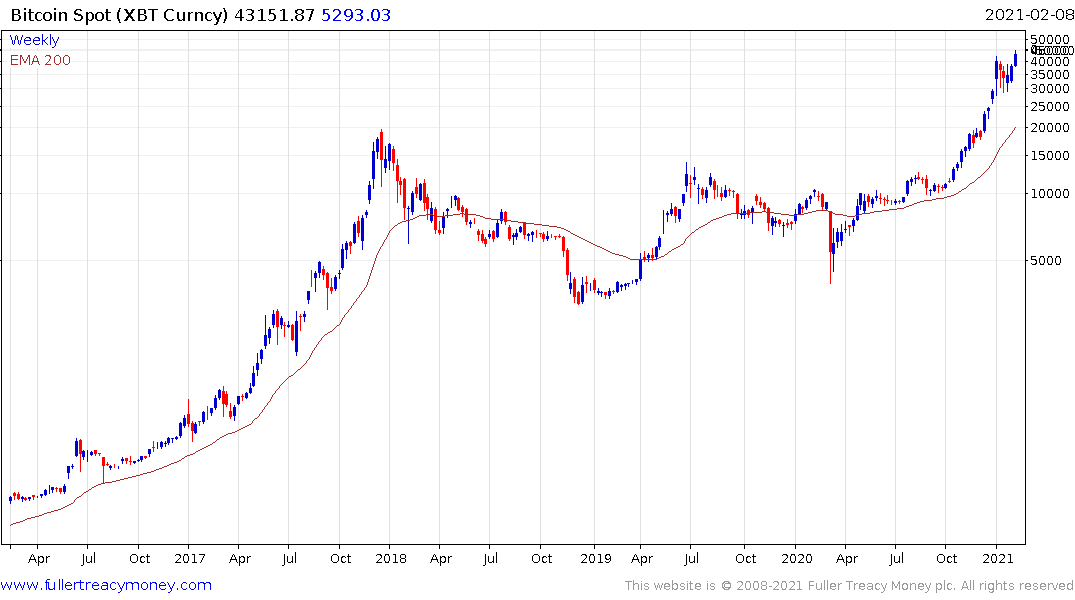Click the 2019 label on time axis

coord(596,559)
